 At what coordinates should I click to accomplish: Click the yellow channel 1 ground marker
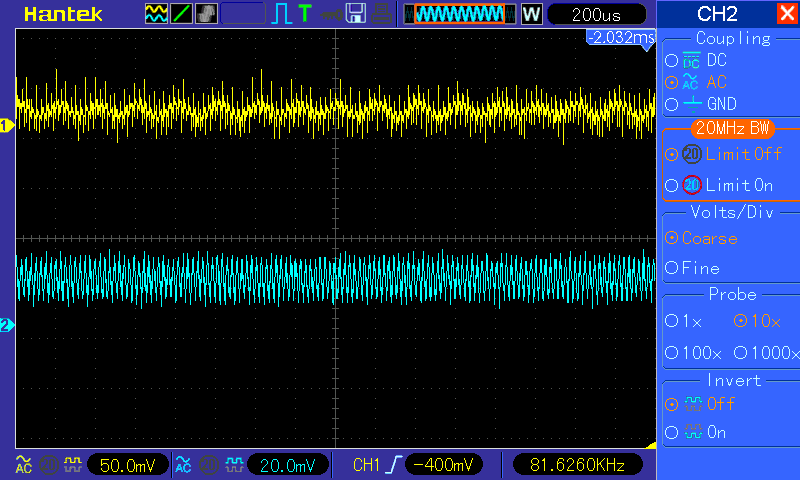click(7, 125)
